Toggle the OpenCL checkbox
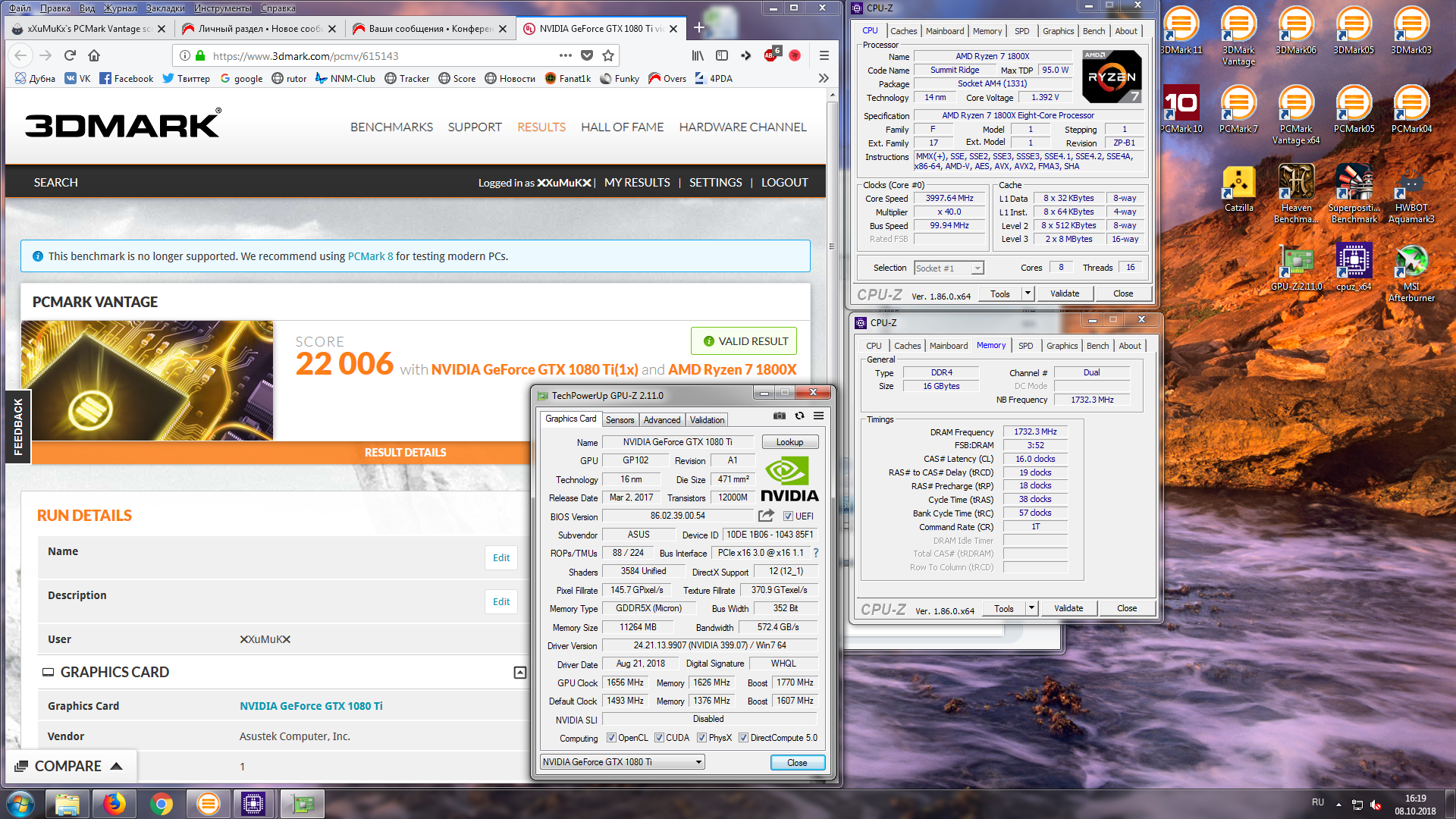1456x819 pixels. [x=611, y=738]
